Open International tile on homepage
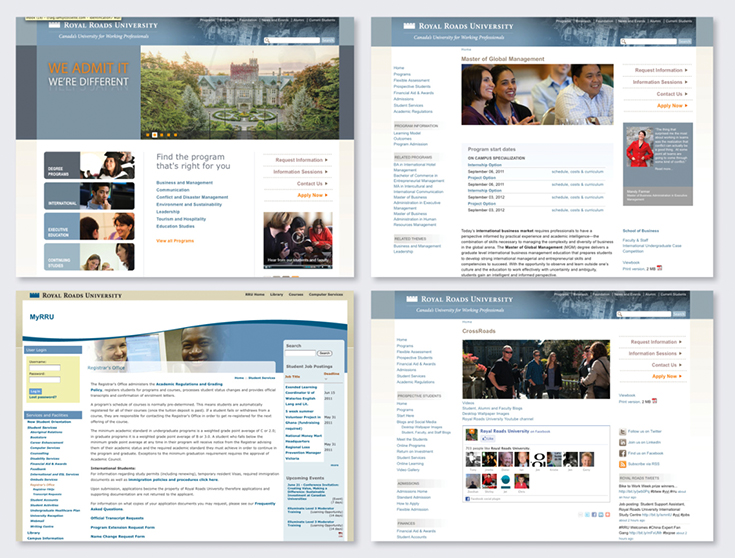 coord(89,196)
